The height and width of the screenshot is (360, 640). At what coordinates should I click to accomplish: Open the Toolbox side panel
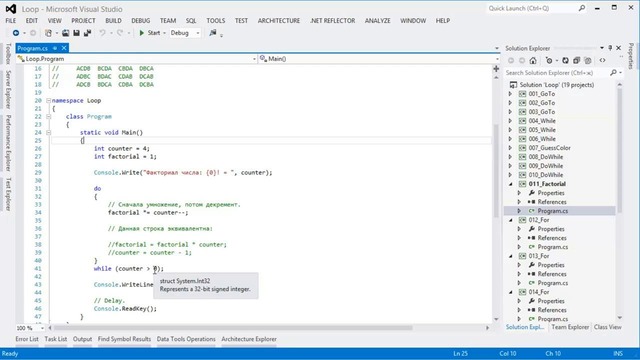[x=8, y=54]
